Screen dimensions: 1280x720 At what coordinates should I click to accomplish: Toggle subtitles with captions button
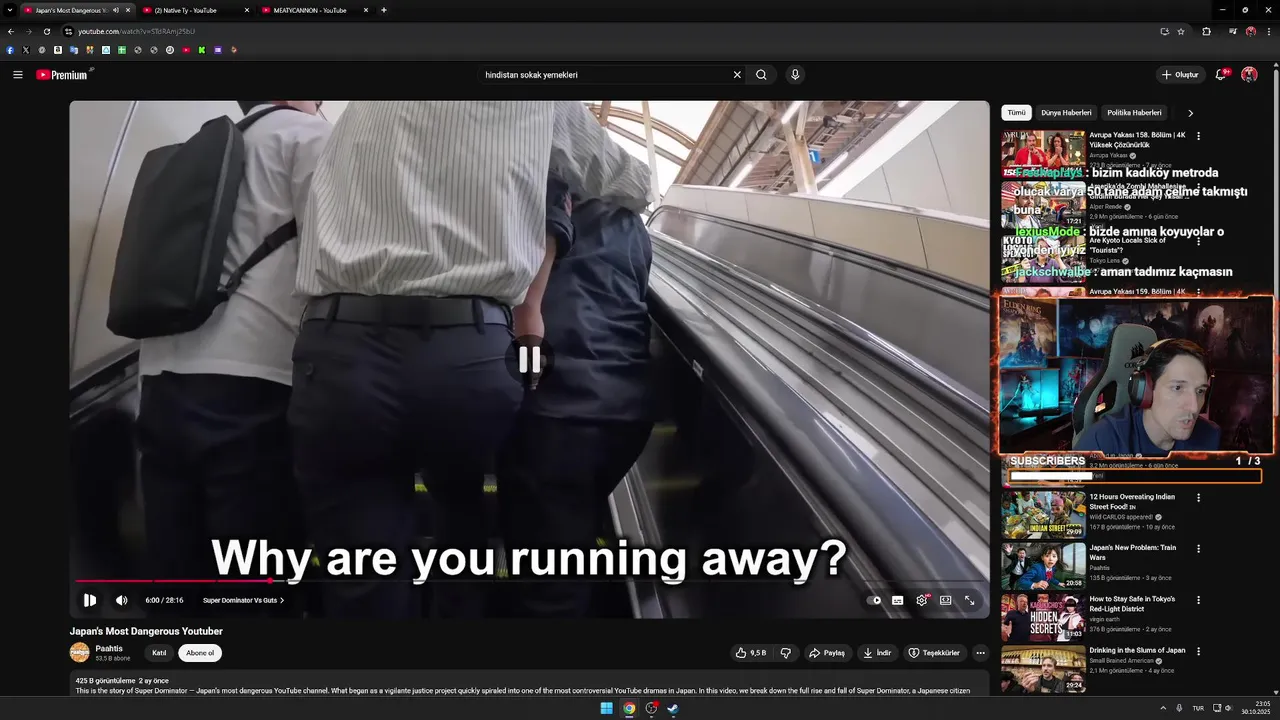click(x=898, y=600)
